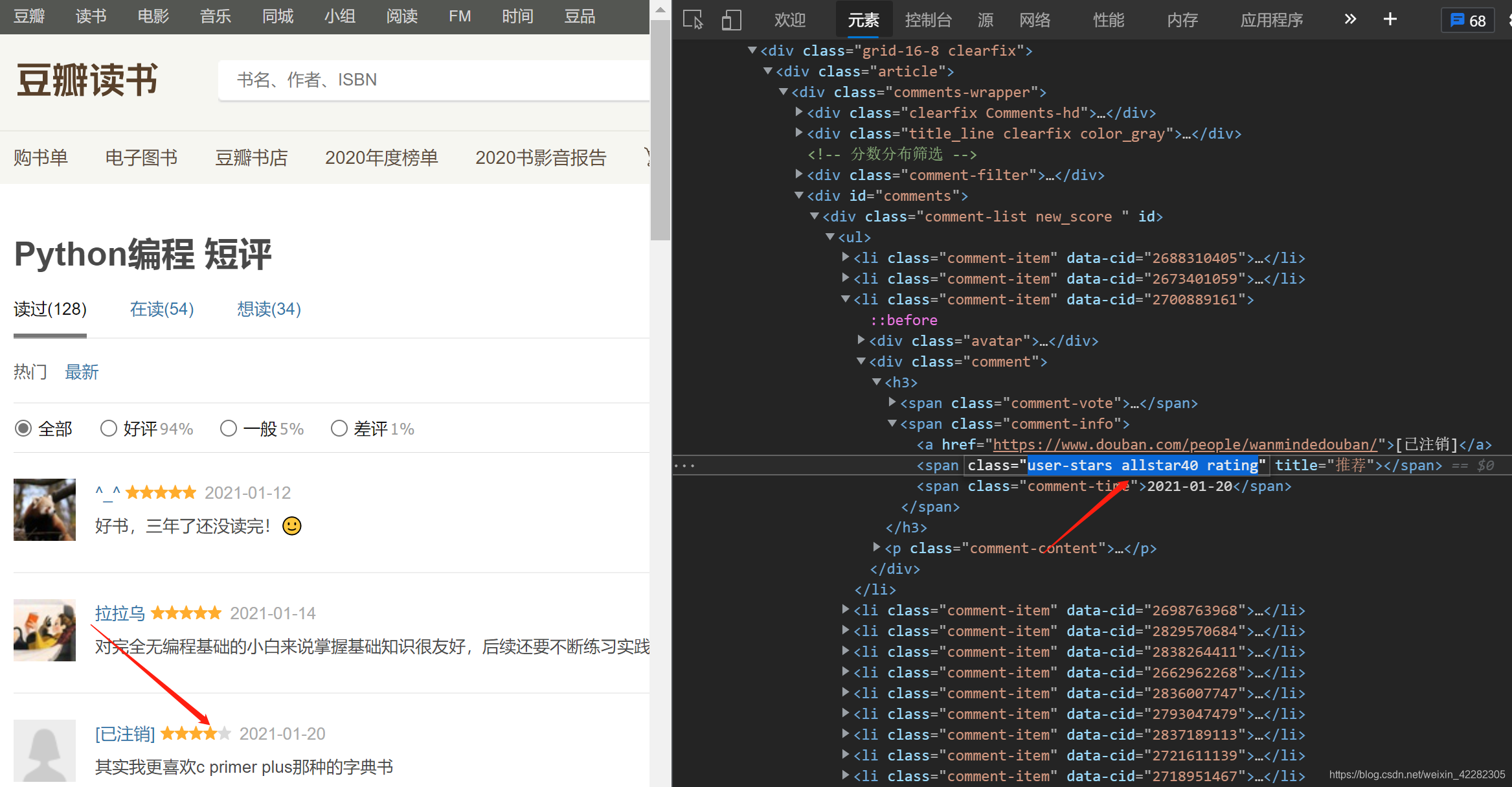This screenshot has width=1512, height=787.
Task: Select the 读过(128) tab
Action: pyautogui.click(x=50, y=309)
